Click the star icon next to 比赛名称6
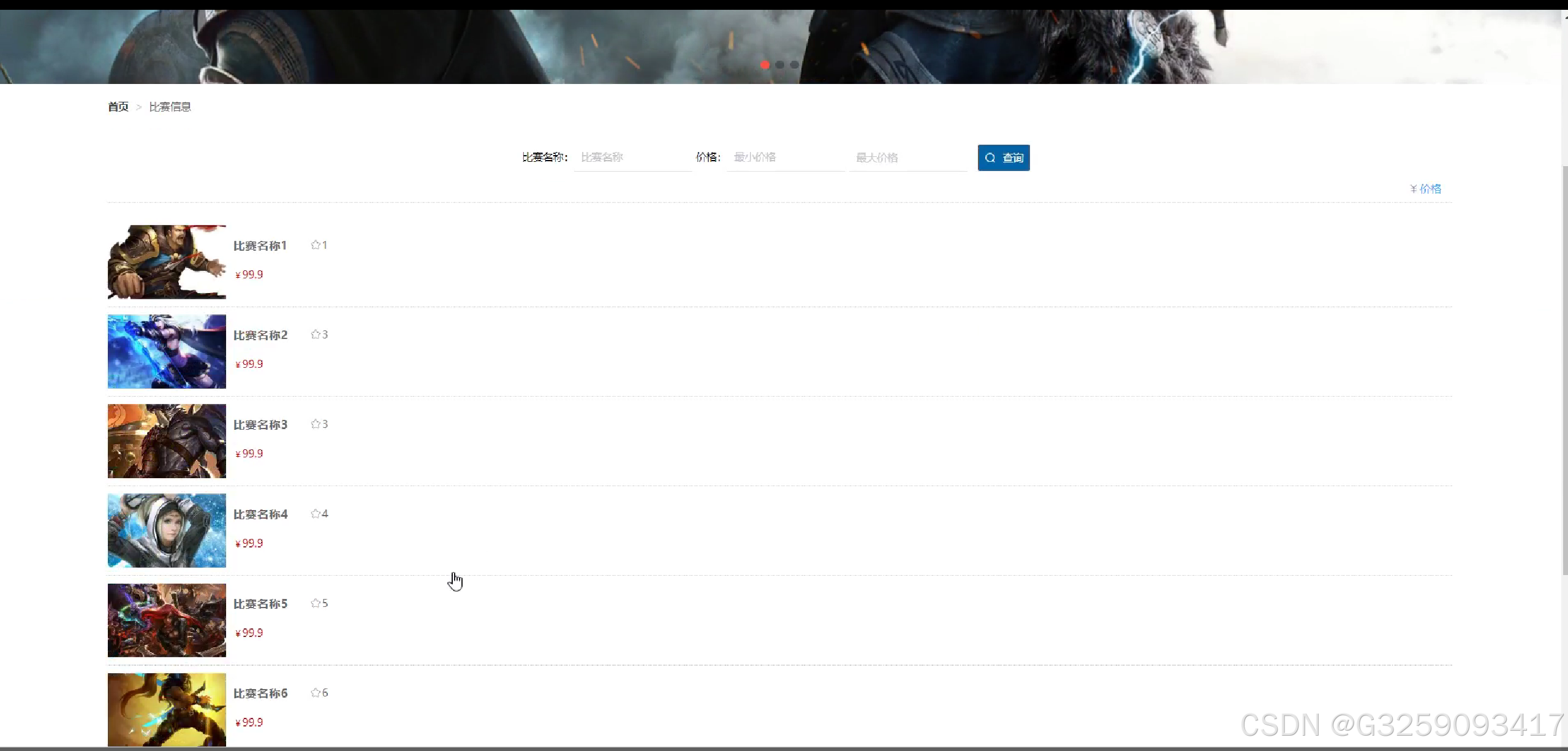This screenshot has height=751, width=1568. (315, 693)
